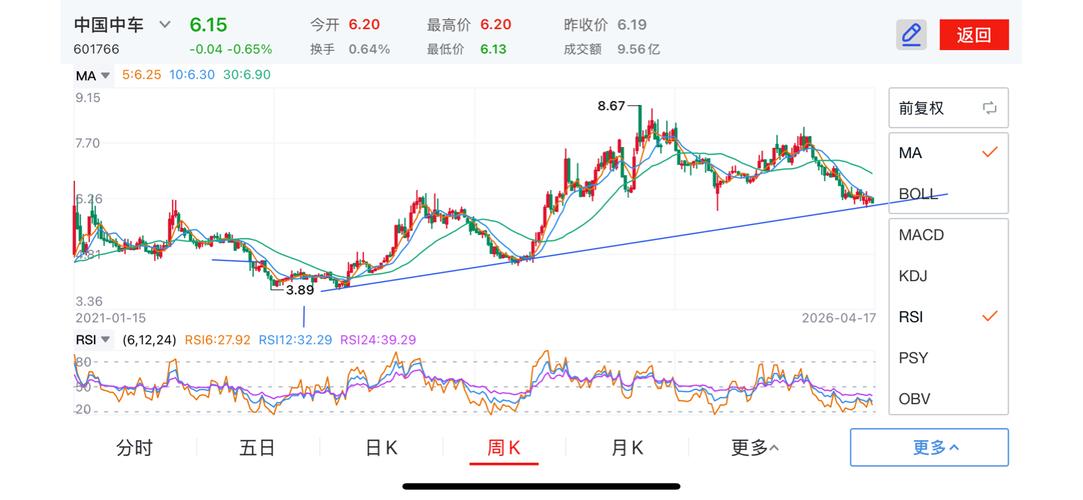Screen dimensions: 1083x500
Task: Select the OBV indicator
Action: 948,398
